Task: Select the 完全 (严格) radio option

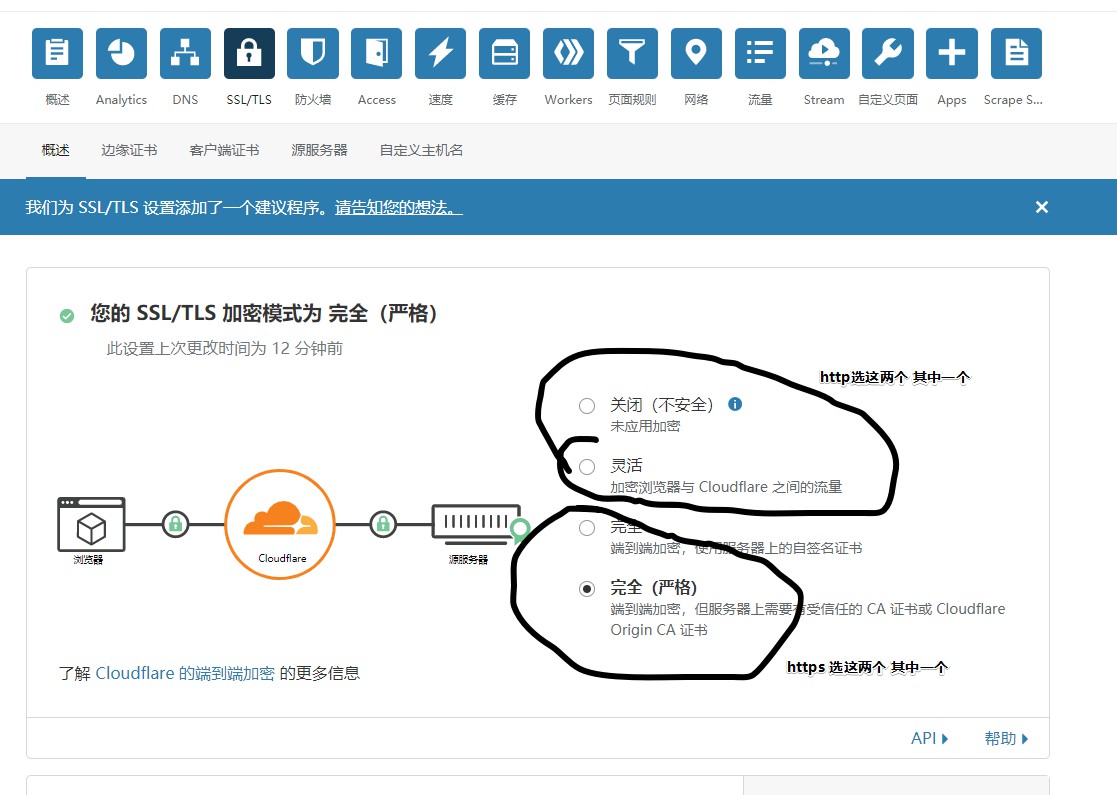Action: [587, 589]
